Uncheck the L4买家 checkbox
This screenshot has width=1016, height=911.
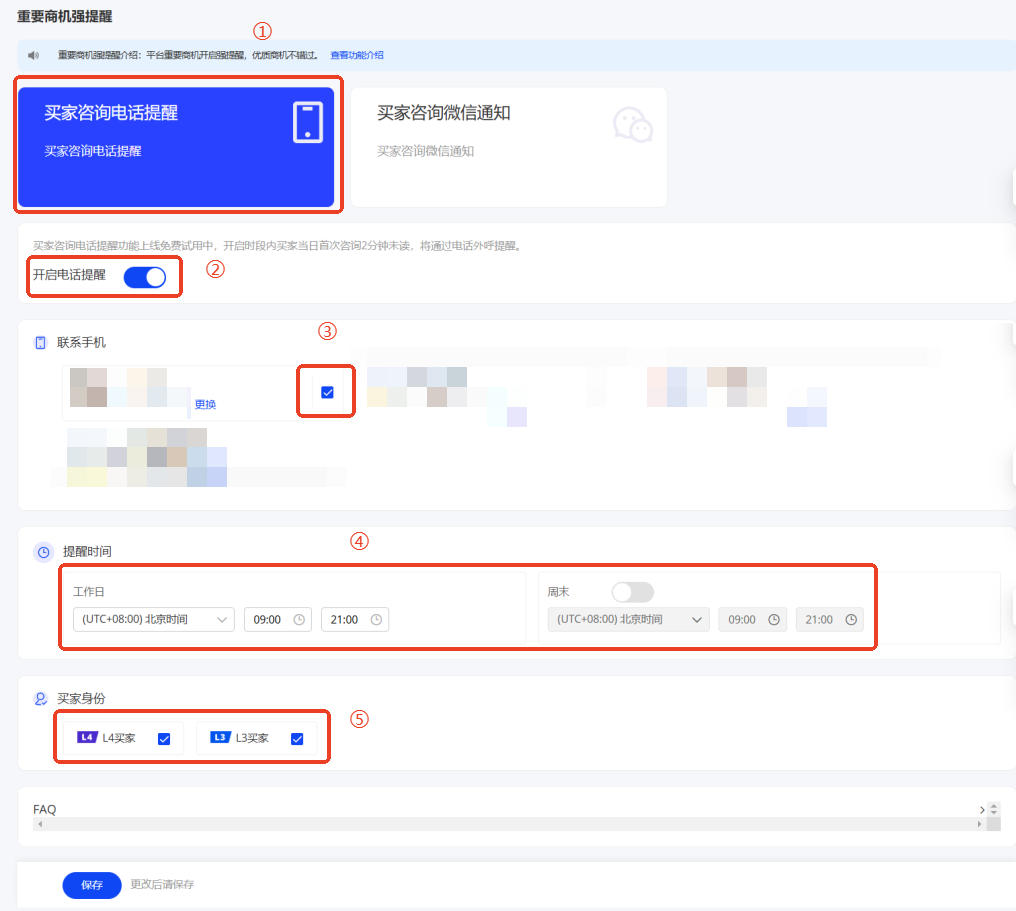pos(164,739)
